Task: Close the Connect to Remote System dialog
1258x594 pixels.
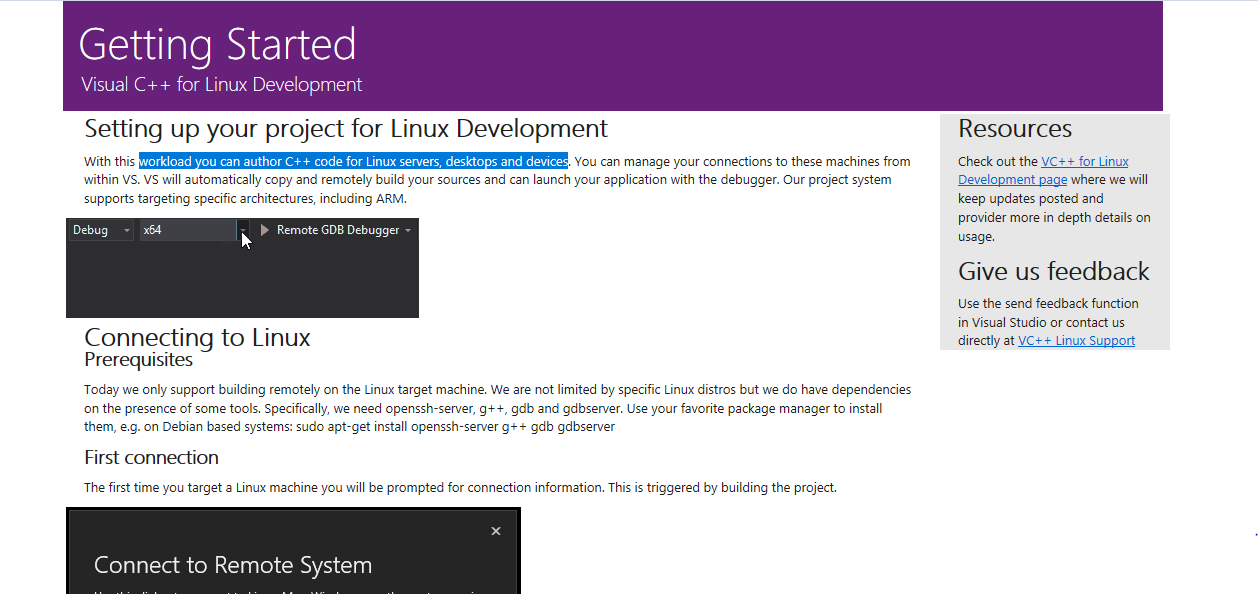Action: (x=495, y=531)
